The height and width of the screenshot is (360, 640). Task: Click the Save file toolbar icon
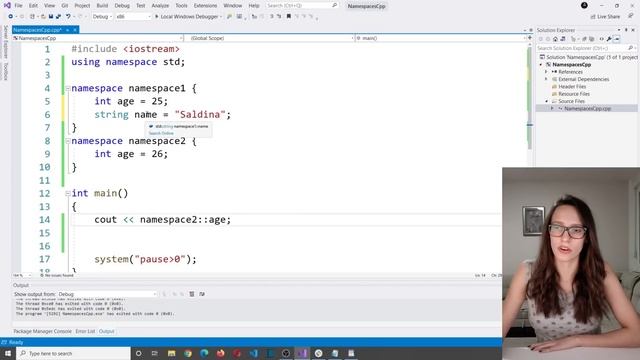coord(51,17)
